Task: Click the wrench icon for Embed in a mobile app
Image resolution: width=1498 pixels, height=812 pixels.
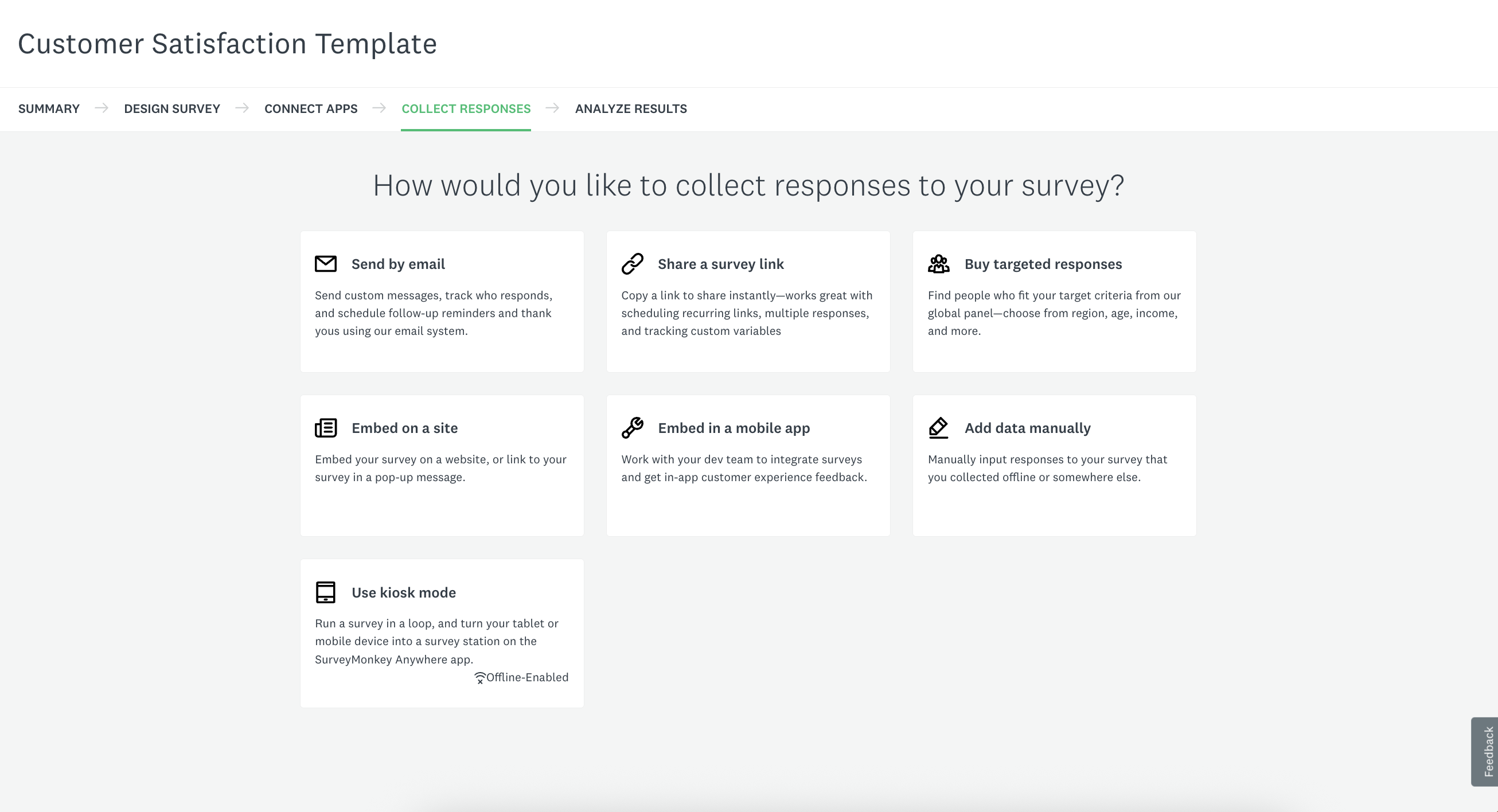Action: pos(632,428)
